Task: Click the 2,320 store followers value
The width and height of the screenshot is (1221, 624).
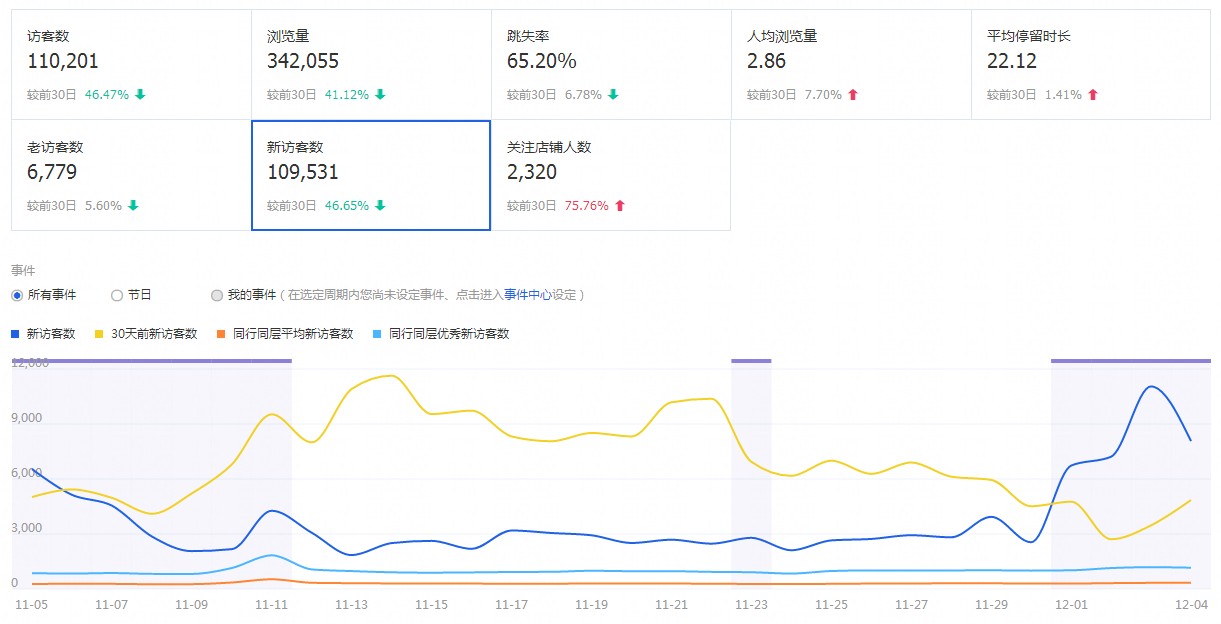Action: coord(532,172)
